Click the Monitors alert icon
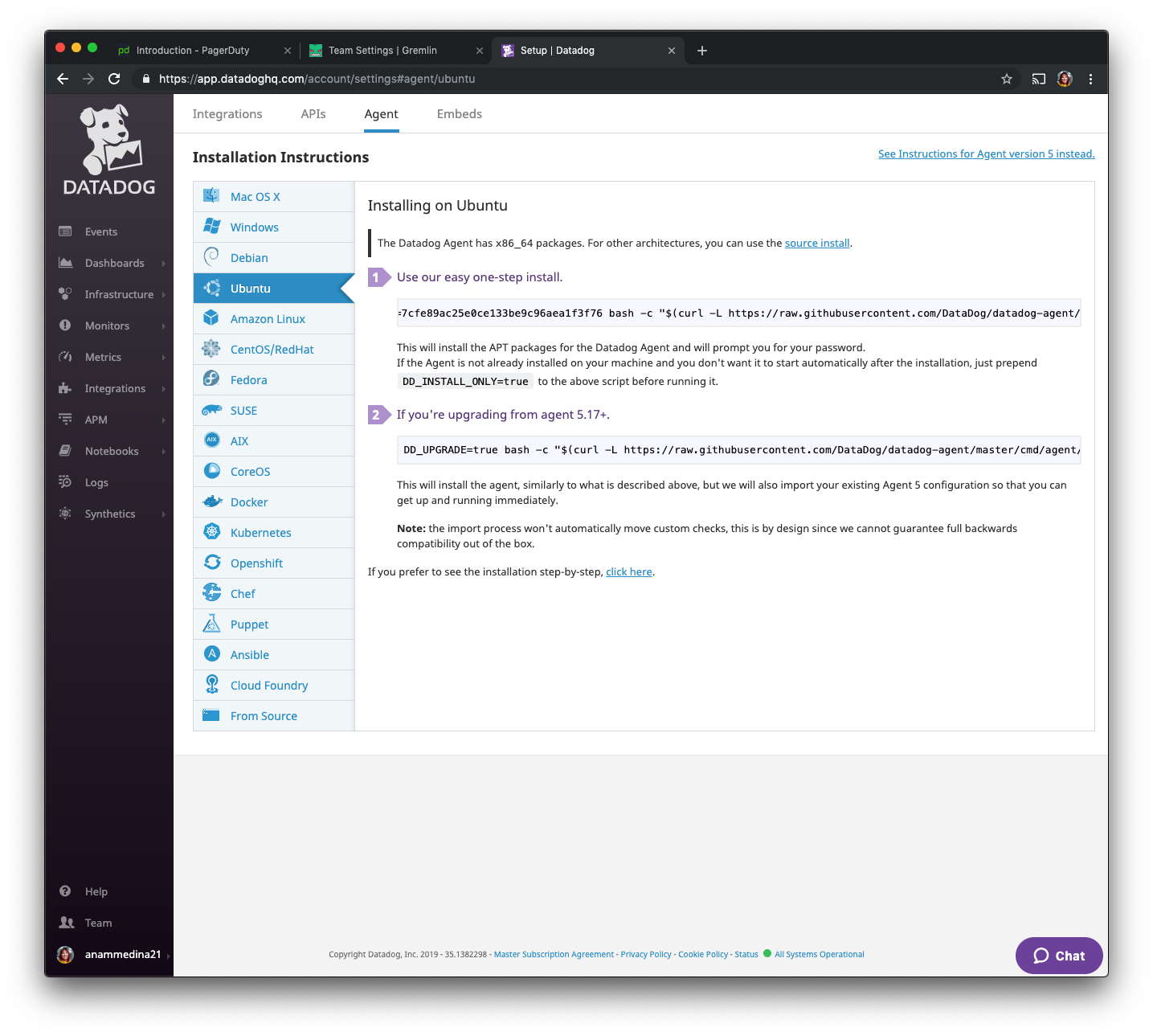This screenshot has height=1036, width=1153. [65, 326]
